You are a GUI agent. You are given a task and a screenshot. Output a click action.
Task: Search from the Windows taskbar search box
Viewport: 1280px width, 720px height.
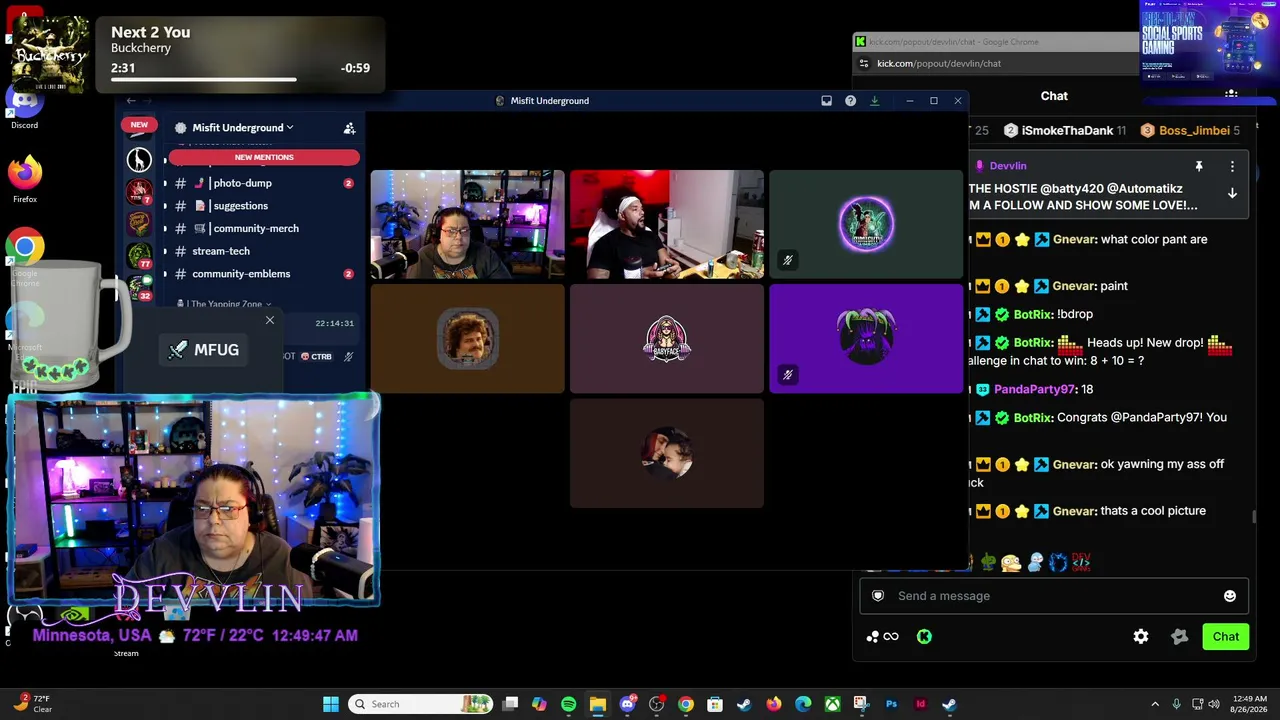coord(422,704)
